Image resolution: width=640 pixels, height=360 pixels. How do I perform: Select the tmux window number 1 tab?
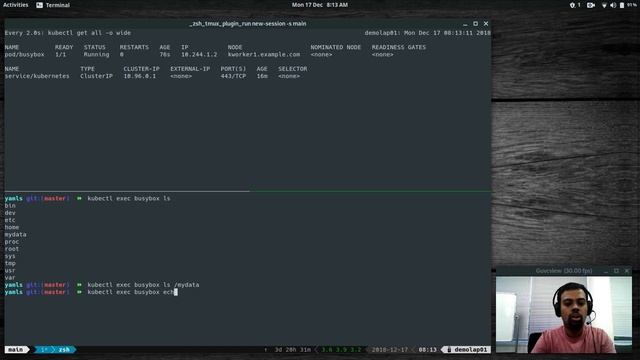[43, 350]
